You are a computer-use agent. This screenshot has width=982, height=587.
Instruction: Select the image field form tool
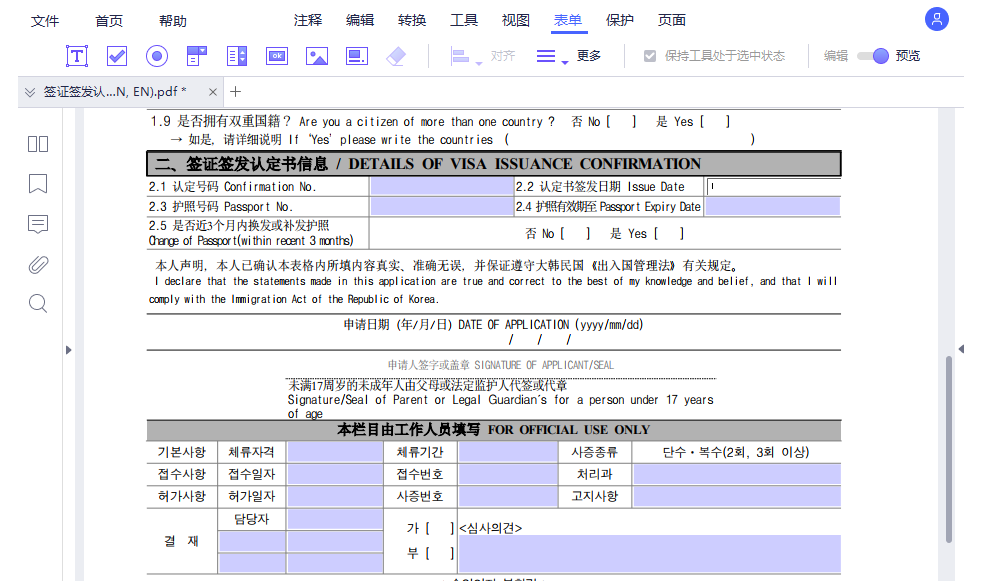coord(317,56)
